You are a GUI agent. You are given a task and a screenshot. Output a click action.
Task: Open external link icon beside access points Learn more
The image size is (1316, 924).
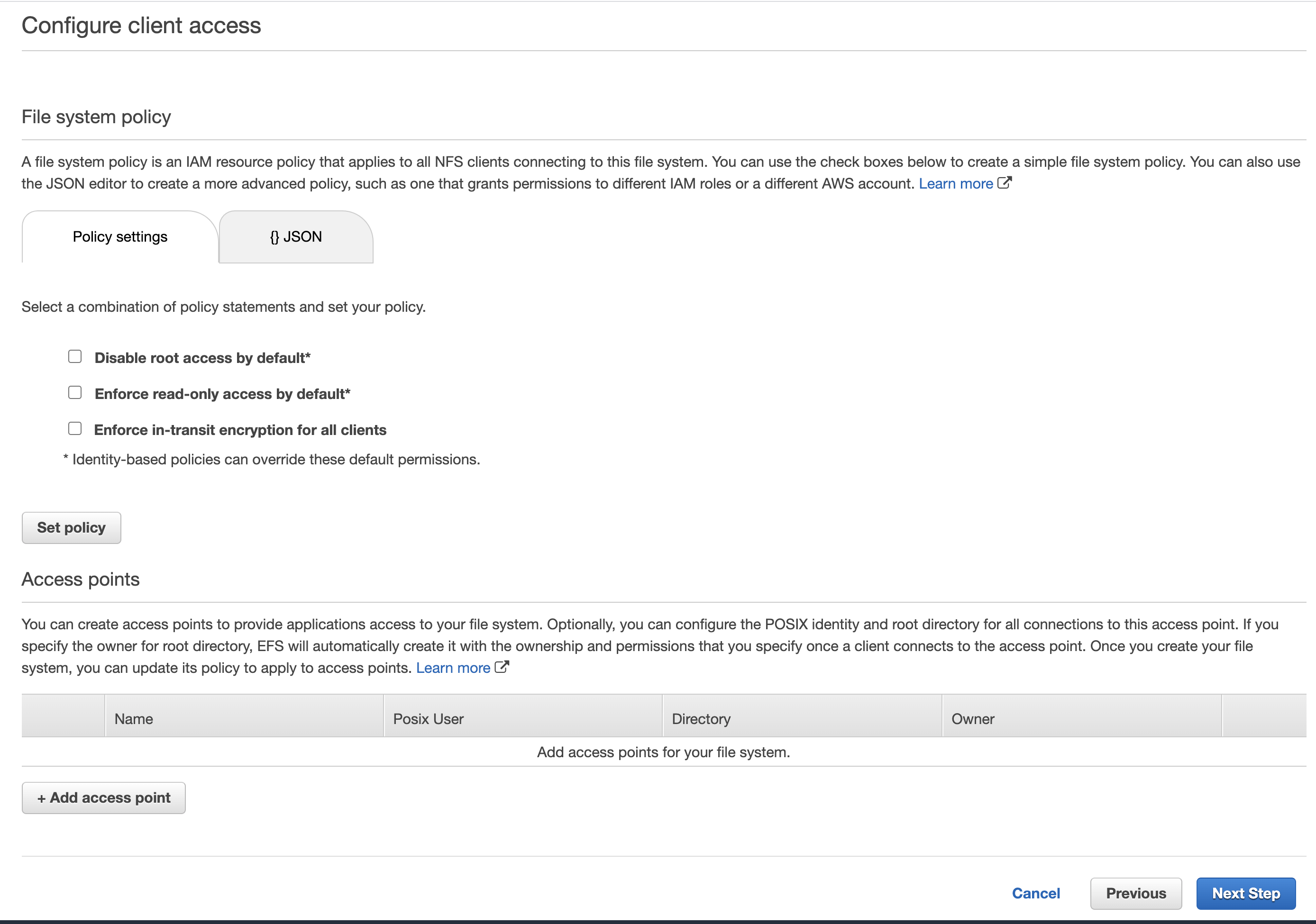(502, 667)
